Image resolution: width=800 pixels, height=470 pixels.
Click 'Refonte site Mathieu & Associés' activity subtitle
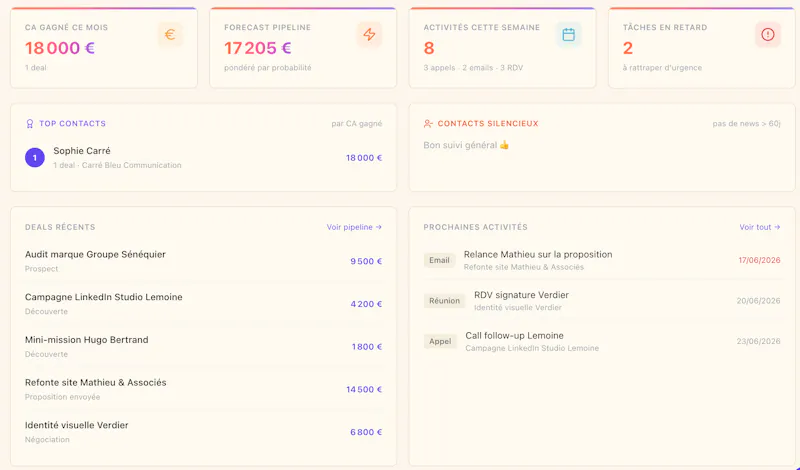click(523, 267)
